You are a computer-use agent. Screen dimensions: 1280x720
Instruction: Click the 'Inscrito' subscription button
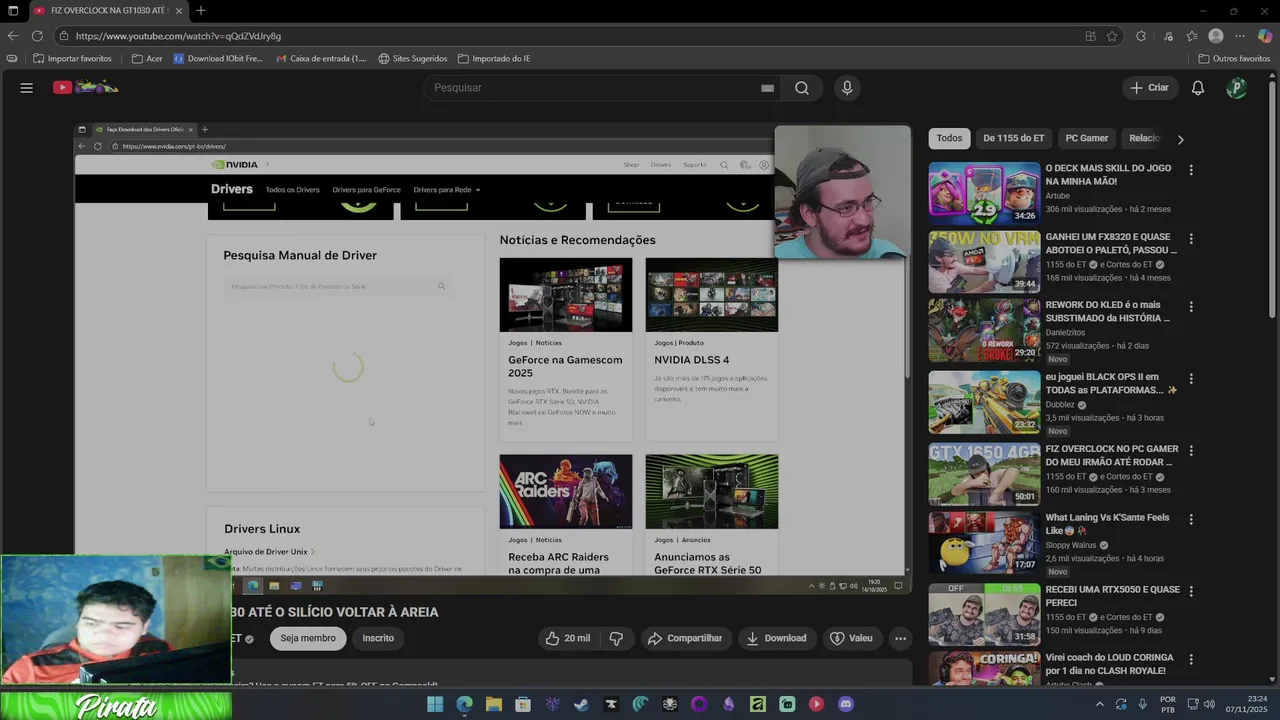point(378,638)
